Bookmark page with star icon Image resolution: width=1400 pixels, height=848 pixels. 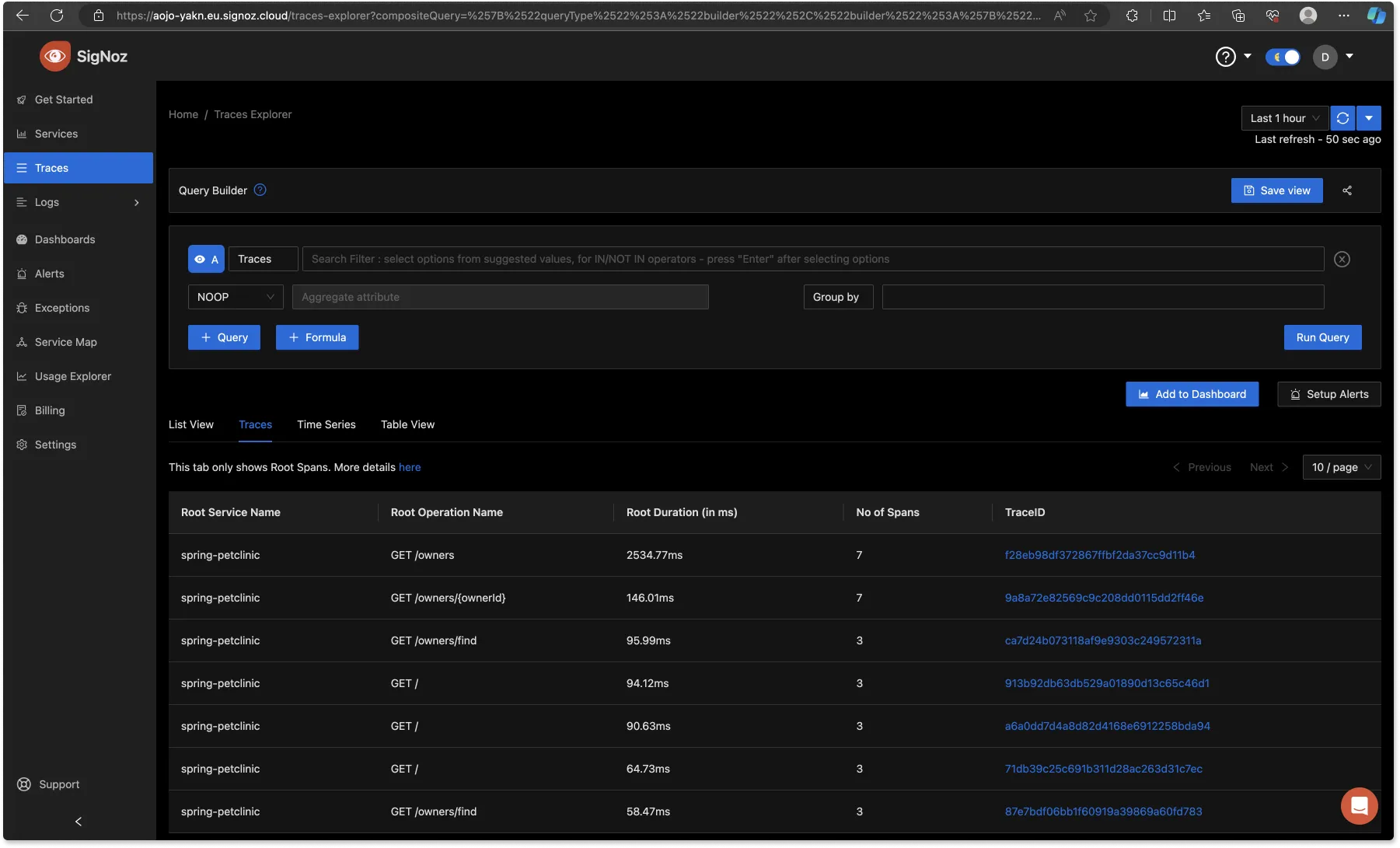(1091, 16)
